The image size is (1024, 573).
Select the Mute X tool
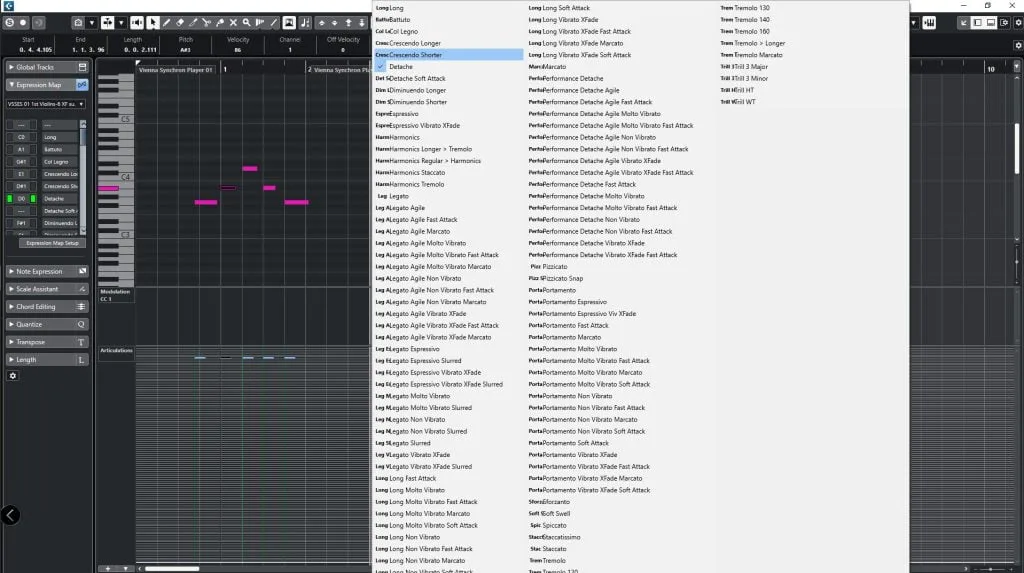click(233, 22)
